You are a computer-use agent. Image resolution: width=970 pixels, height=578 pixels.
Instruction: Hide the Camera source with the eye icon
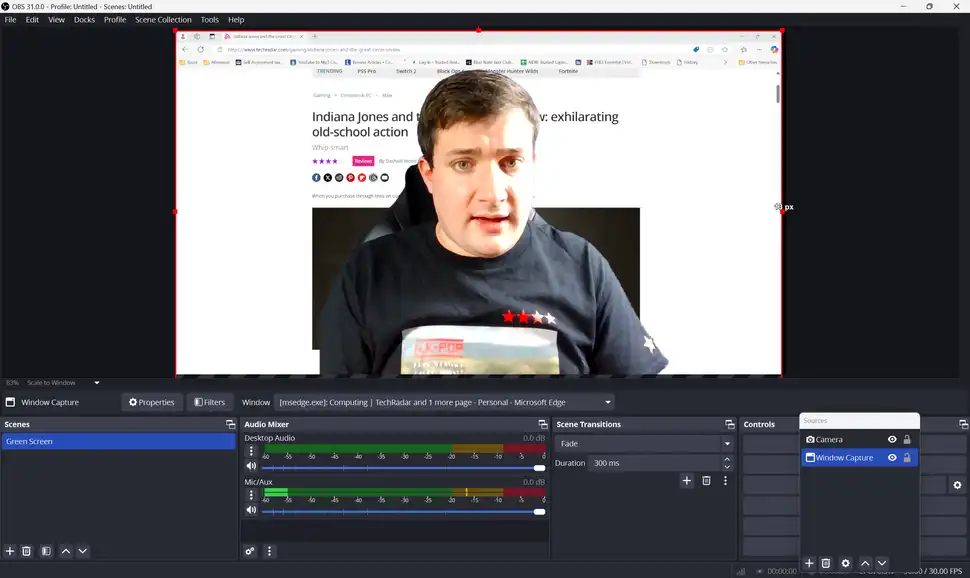[892, 439]
